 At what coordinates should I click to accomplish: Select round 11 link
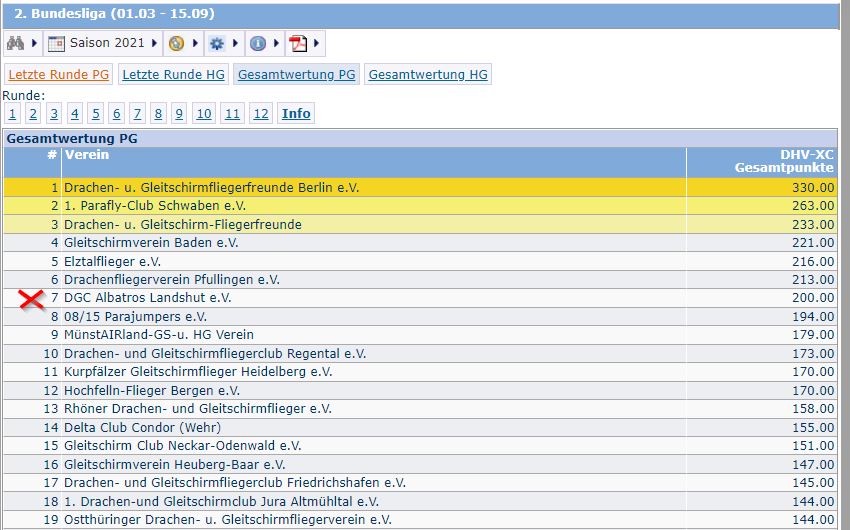pos(232,114)
